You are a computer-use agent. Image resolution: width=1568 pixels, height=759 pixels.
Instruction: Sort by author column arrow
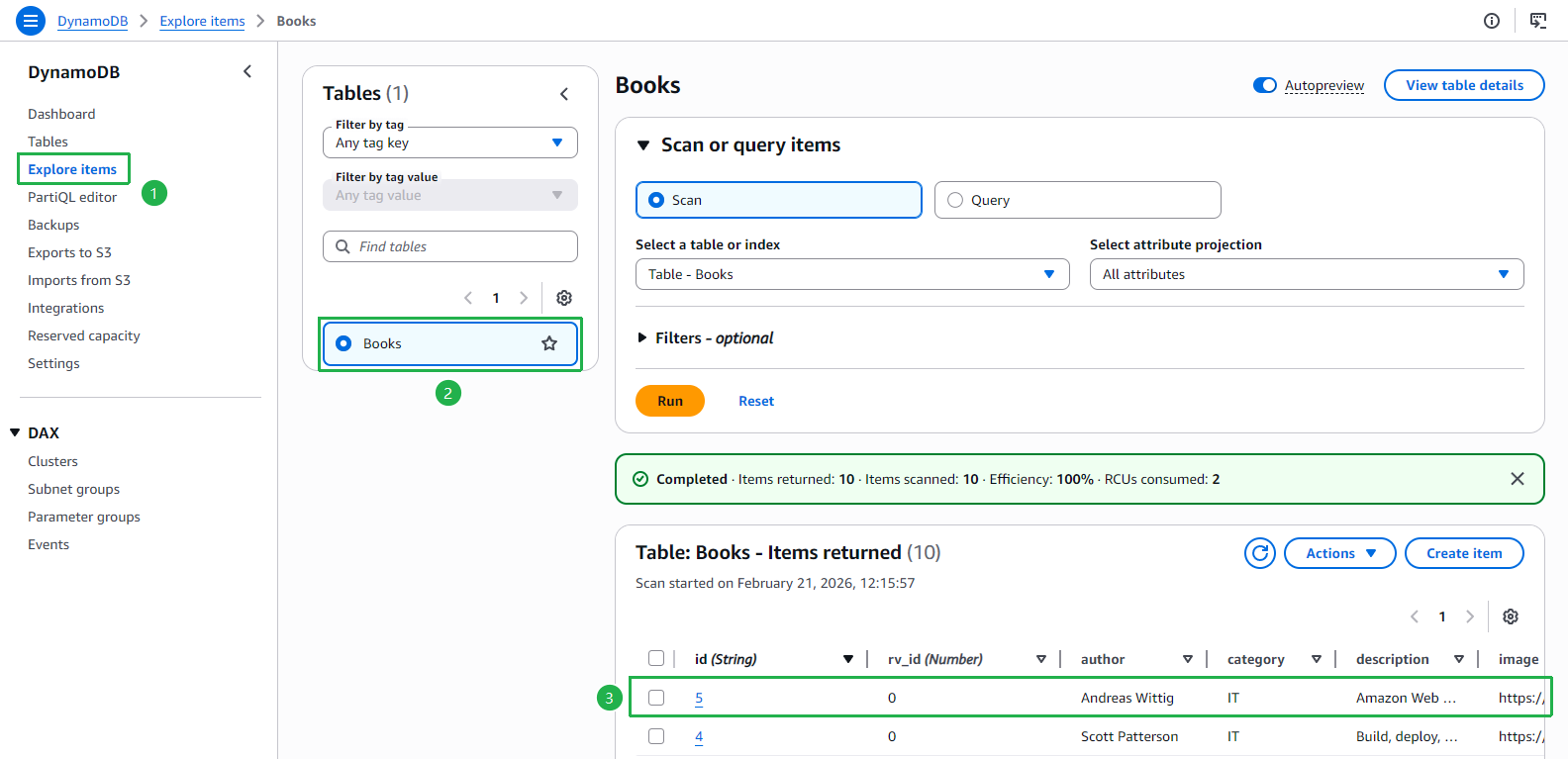1188,659
